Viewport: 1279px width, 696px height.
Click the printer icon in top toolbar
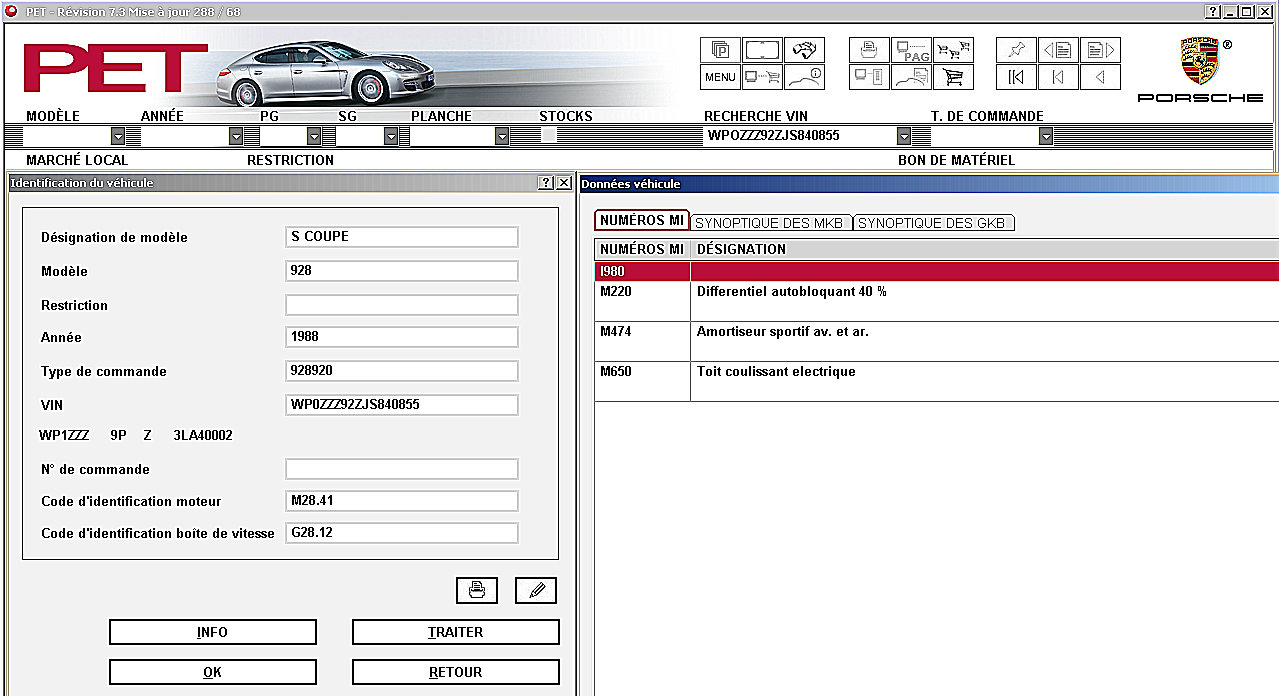869,50
